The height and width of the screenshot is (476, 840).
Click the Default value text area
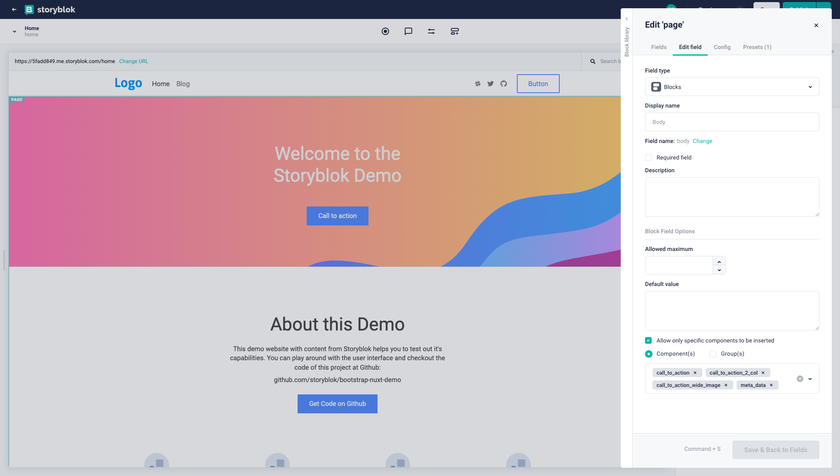(732, 311)
